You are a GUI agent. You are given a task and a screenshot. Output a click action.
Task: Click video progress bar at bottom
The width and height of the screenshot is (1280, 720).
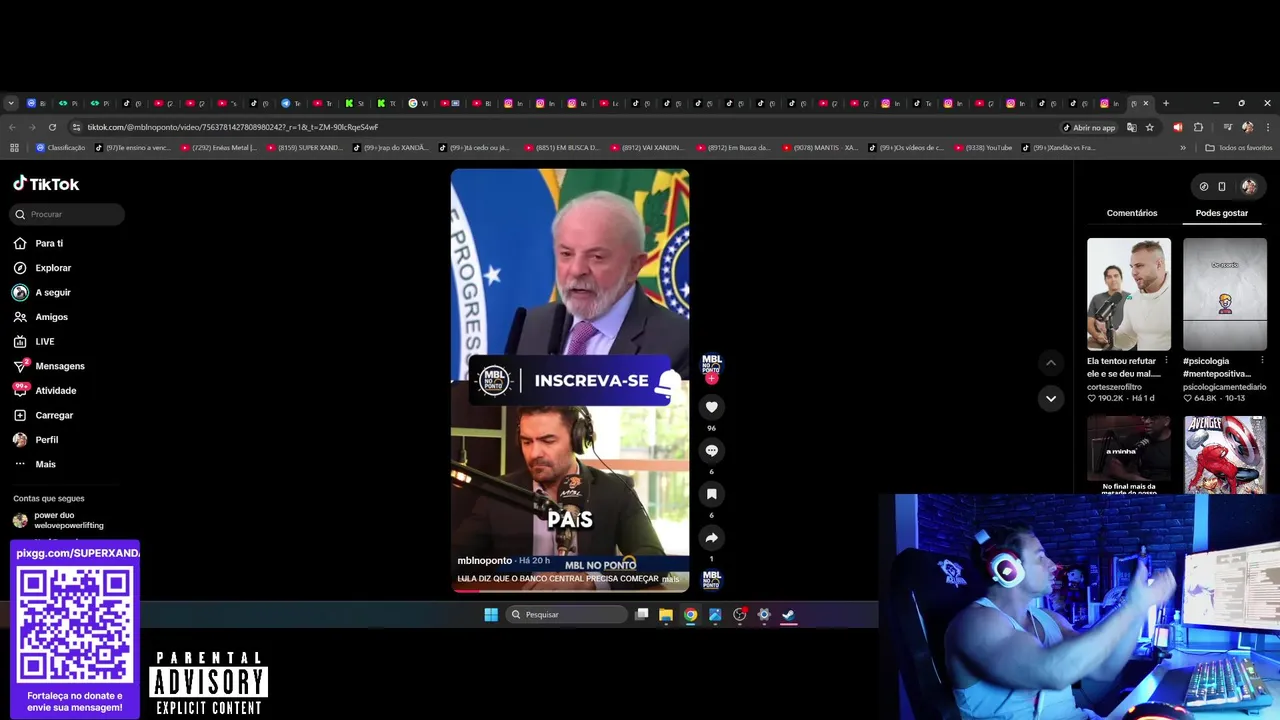(x=570, y=591)
